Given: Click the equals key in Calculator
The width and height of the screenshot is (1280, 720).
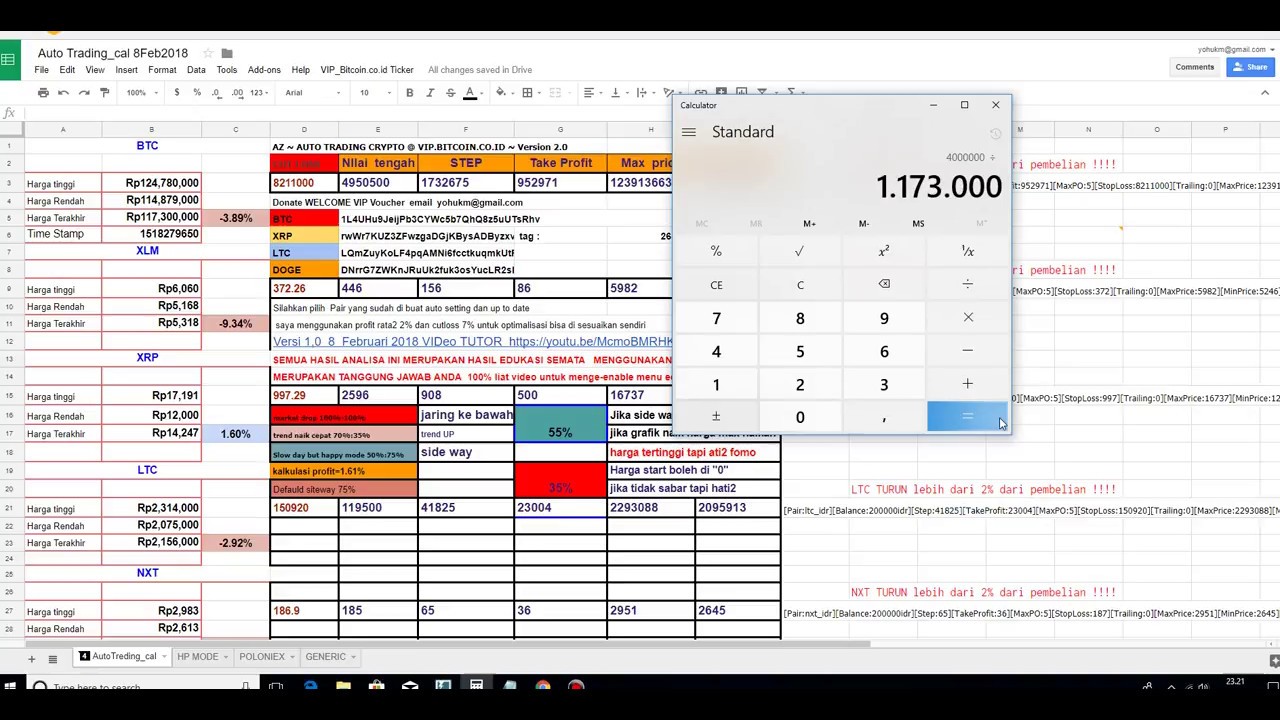Looking at the screenshot, I should point(967,417).
